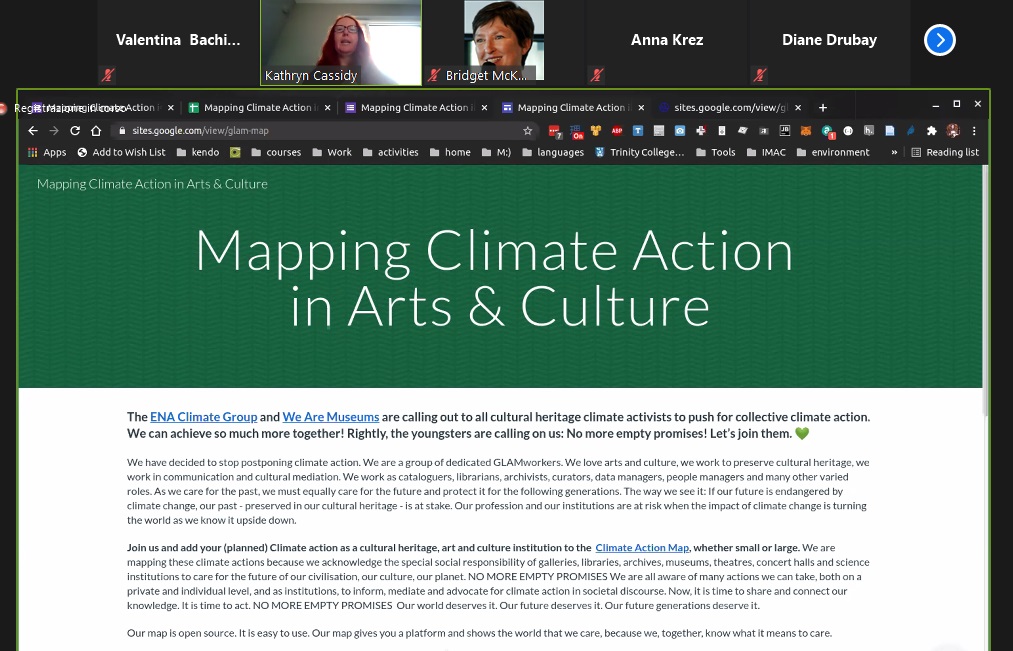Image resolution: width=1013 pixels, height=651 pixels.
Task: Open the browser home page icon
Action: [96, 130]
